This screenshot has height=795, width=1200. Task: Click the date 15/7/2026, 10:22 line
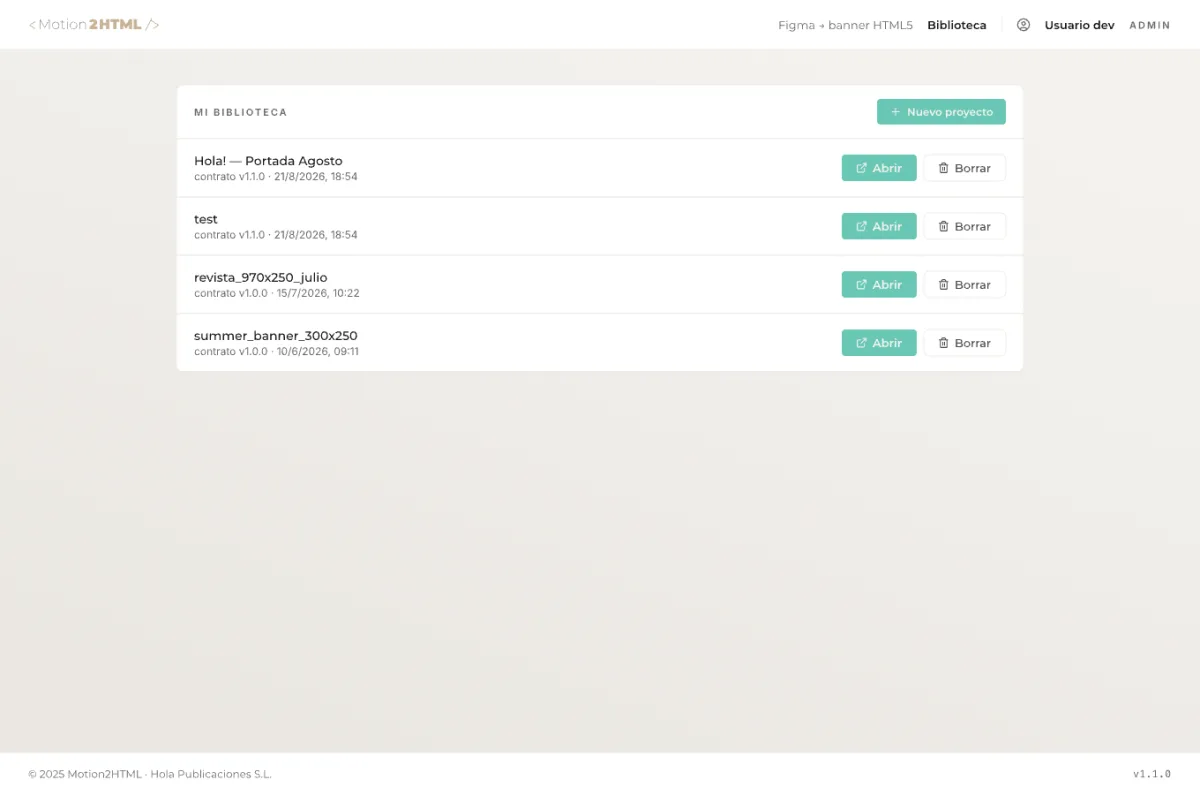coord(277,293)
